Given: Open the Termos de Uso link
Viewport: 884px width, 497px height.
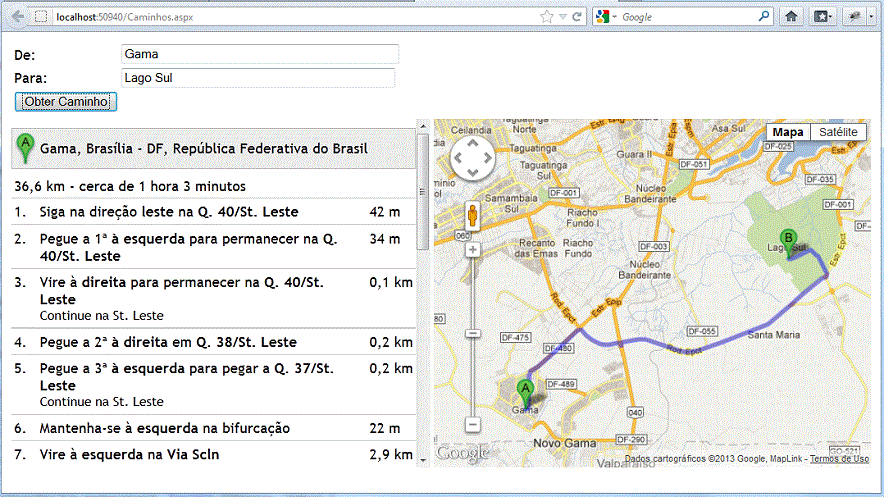Looking at the screenshot, I should (838, 459).
